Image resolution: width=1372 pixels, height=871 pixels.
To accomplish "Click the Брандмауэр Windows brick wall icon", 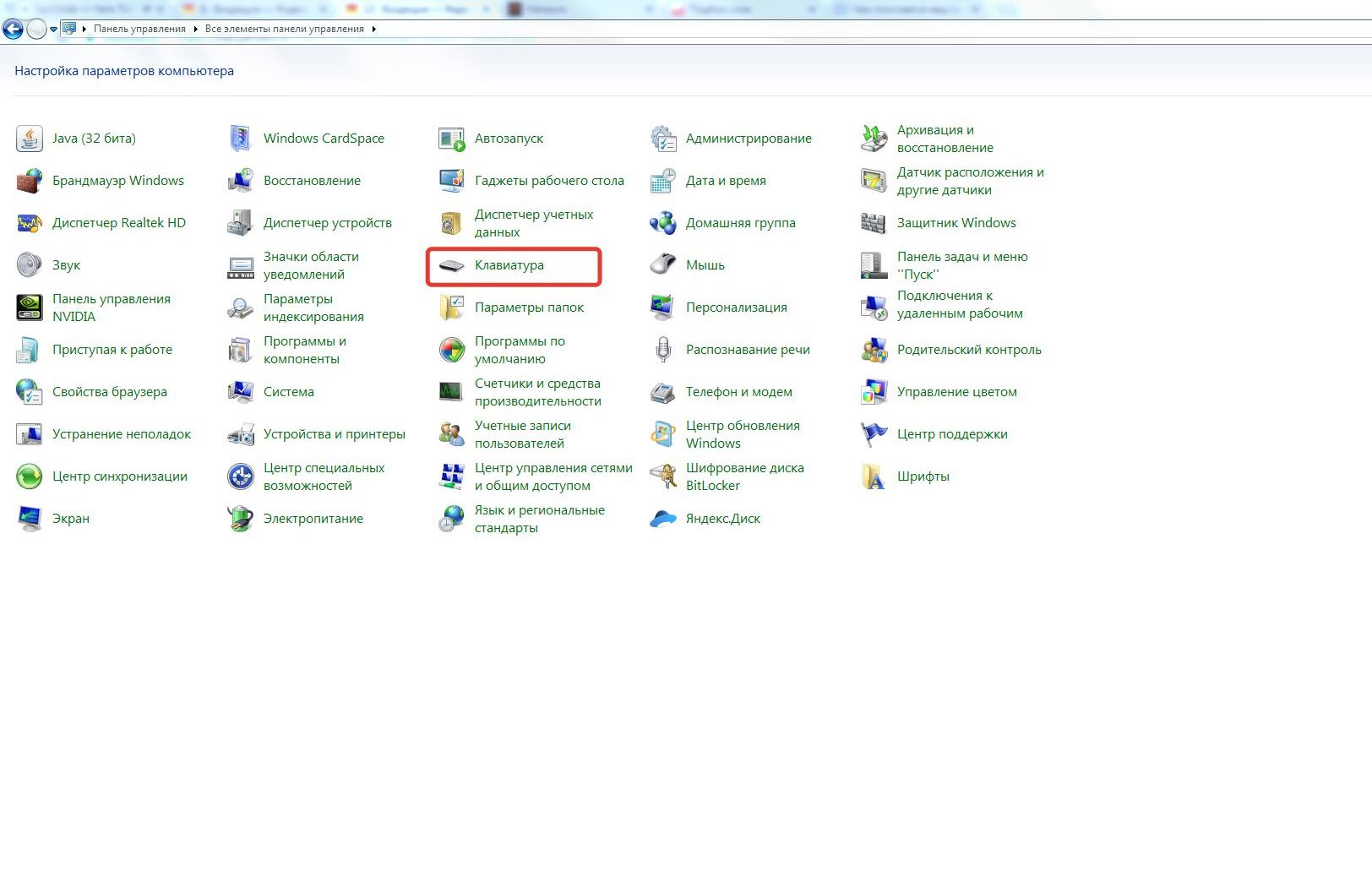I will tap(30, 181).
